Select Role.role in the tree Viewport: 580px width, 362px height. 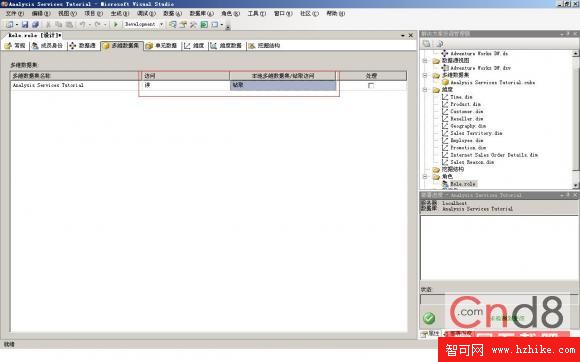tap(463, 184)
